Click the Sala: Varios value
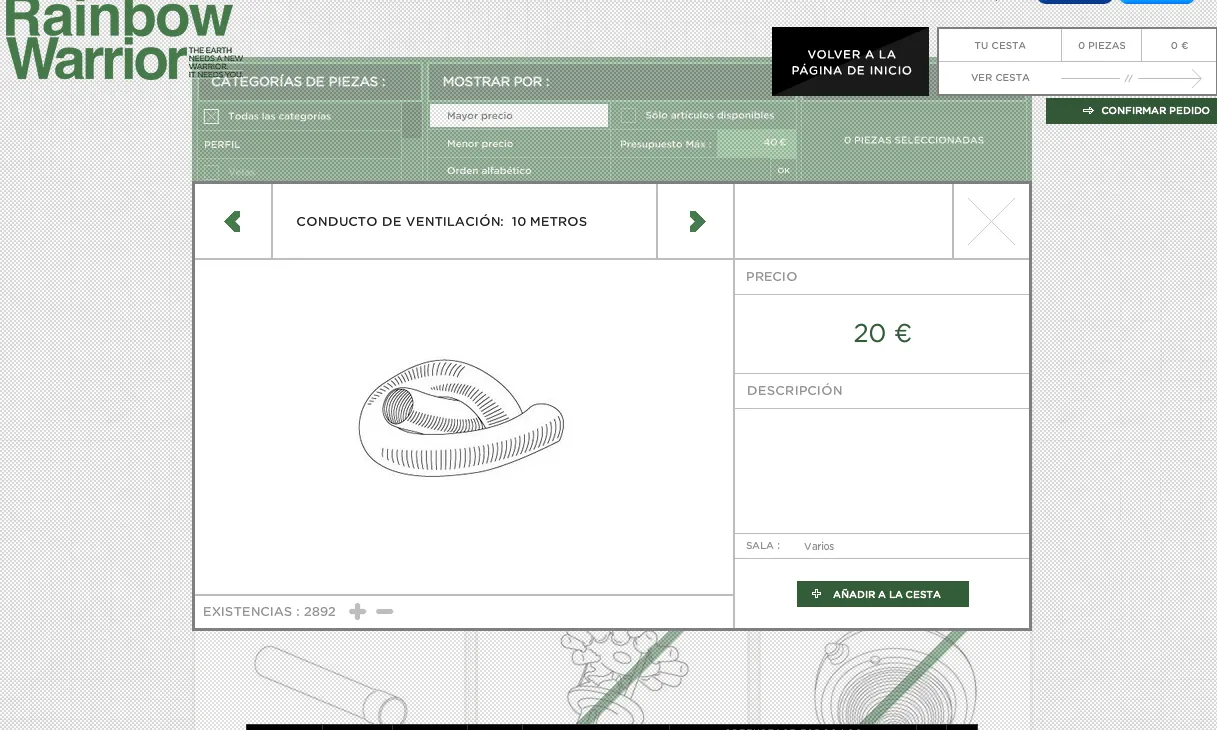1217x730 pixels. (819, 547)
